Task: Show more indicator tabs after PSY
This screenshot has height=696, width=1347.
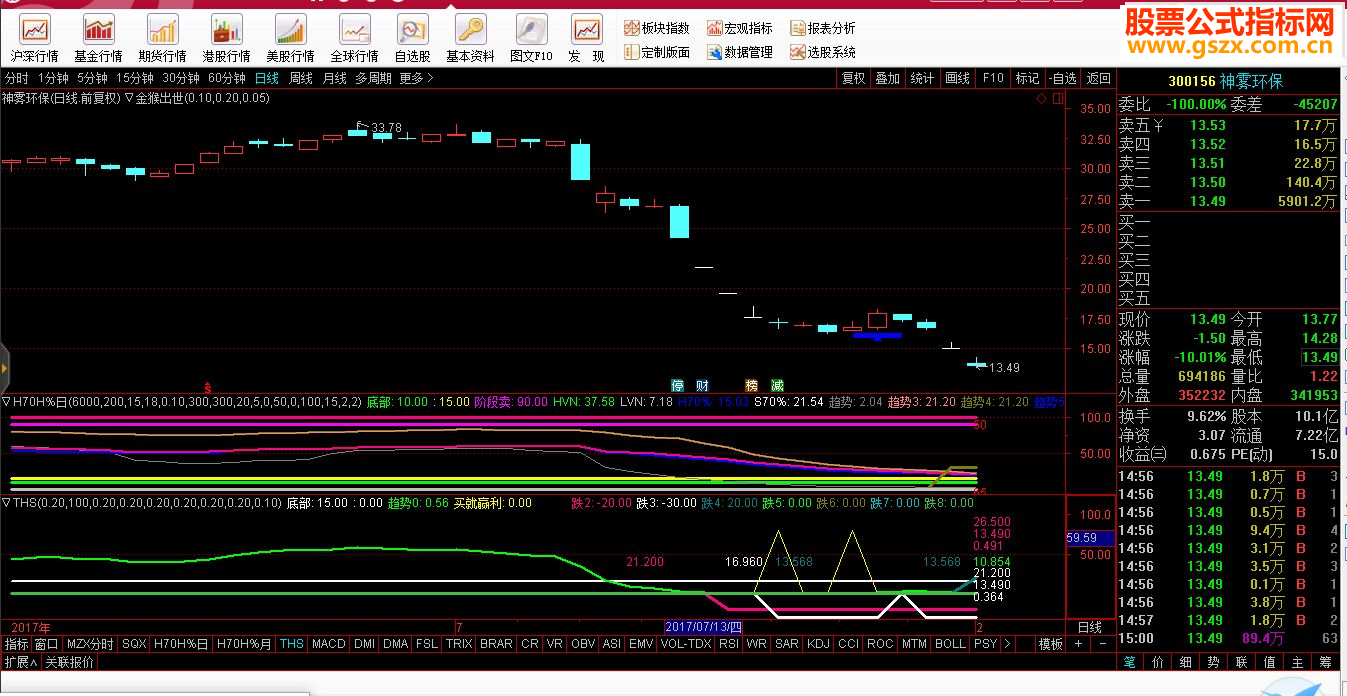Action: click(1007, 644)
